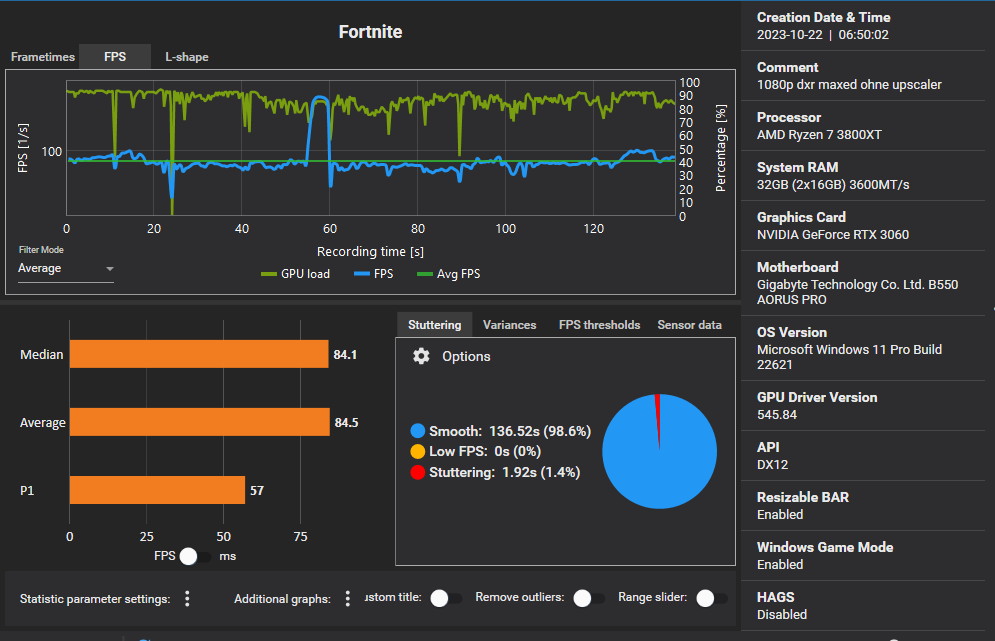Click the Options label in Stuttering panel
Viewport: 995px width, 641px height.
click(466, 356)
